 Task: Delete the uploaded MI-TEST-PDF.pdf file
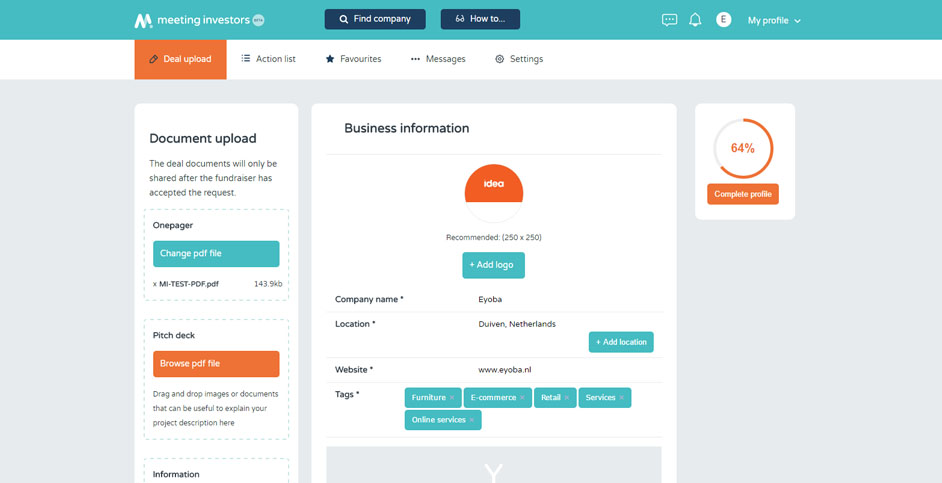click(x=155, y=284)
